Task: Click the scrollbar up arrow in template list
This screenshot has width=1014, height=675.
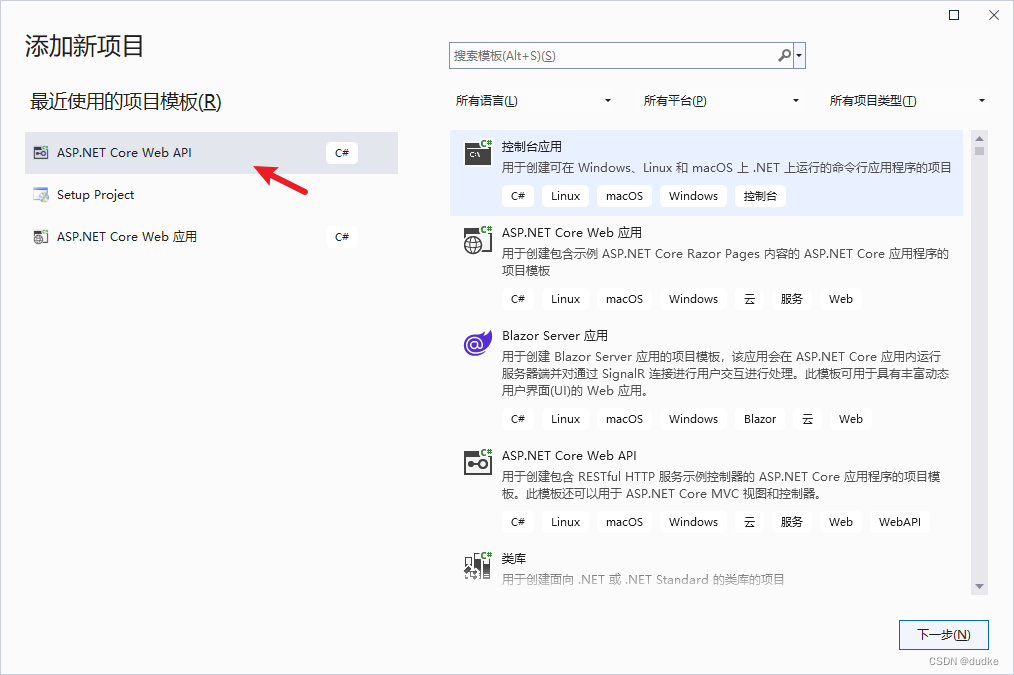Action: (x=979, y=138)
